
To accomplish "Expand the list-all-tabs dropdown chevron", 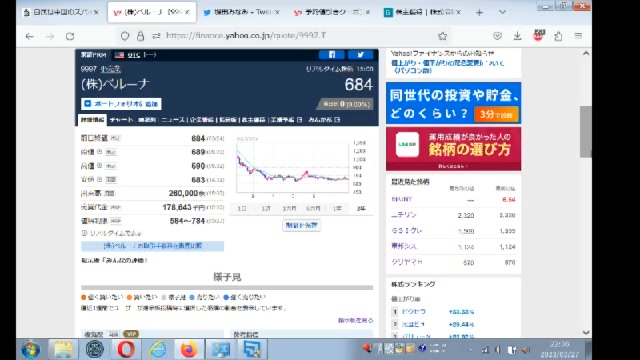I will [x=502, y=13].
